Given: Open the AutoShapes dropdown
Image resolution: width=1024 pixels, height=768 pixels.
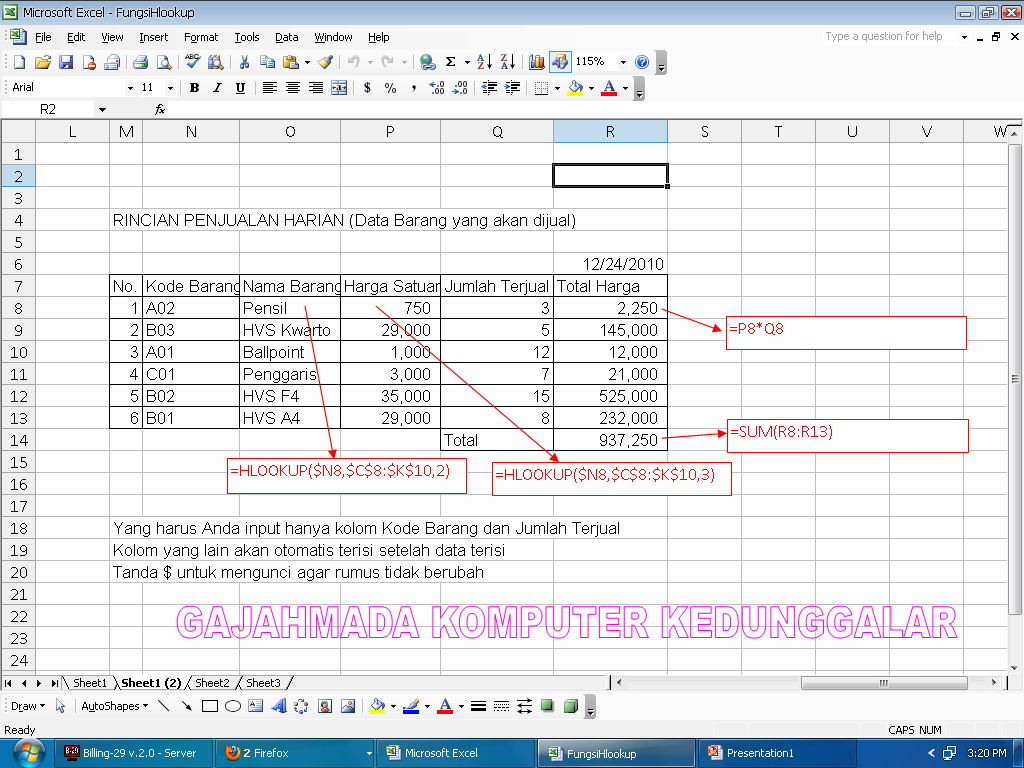Looking at the screenshot, I should [x=114, y=706].
